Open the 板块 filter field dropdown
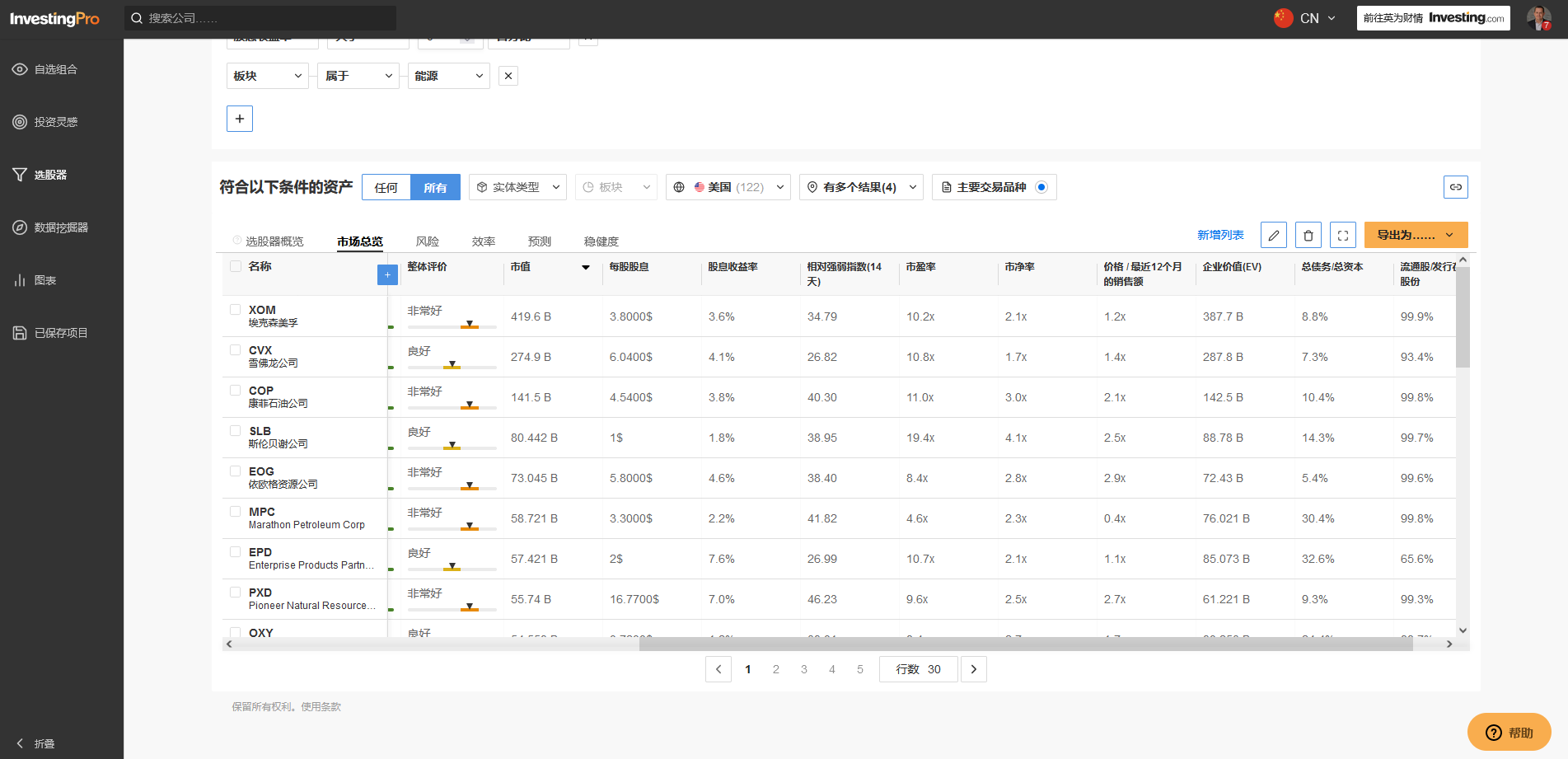Image resolution: width=1568 pixels, height=759 pixels. [x=268, y=76]
